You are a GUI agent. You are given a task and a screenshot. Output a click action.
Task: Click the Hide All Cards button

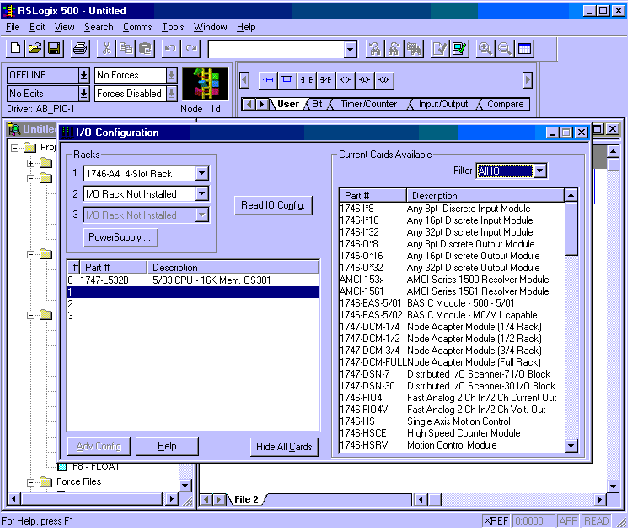(x=284, y=447)
